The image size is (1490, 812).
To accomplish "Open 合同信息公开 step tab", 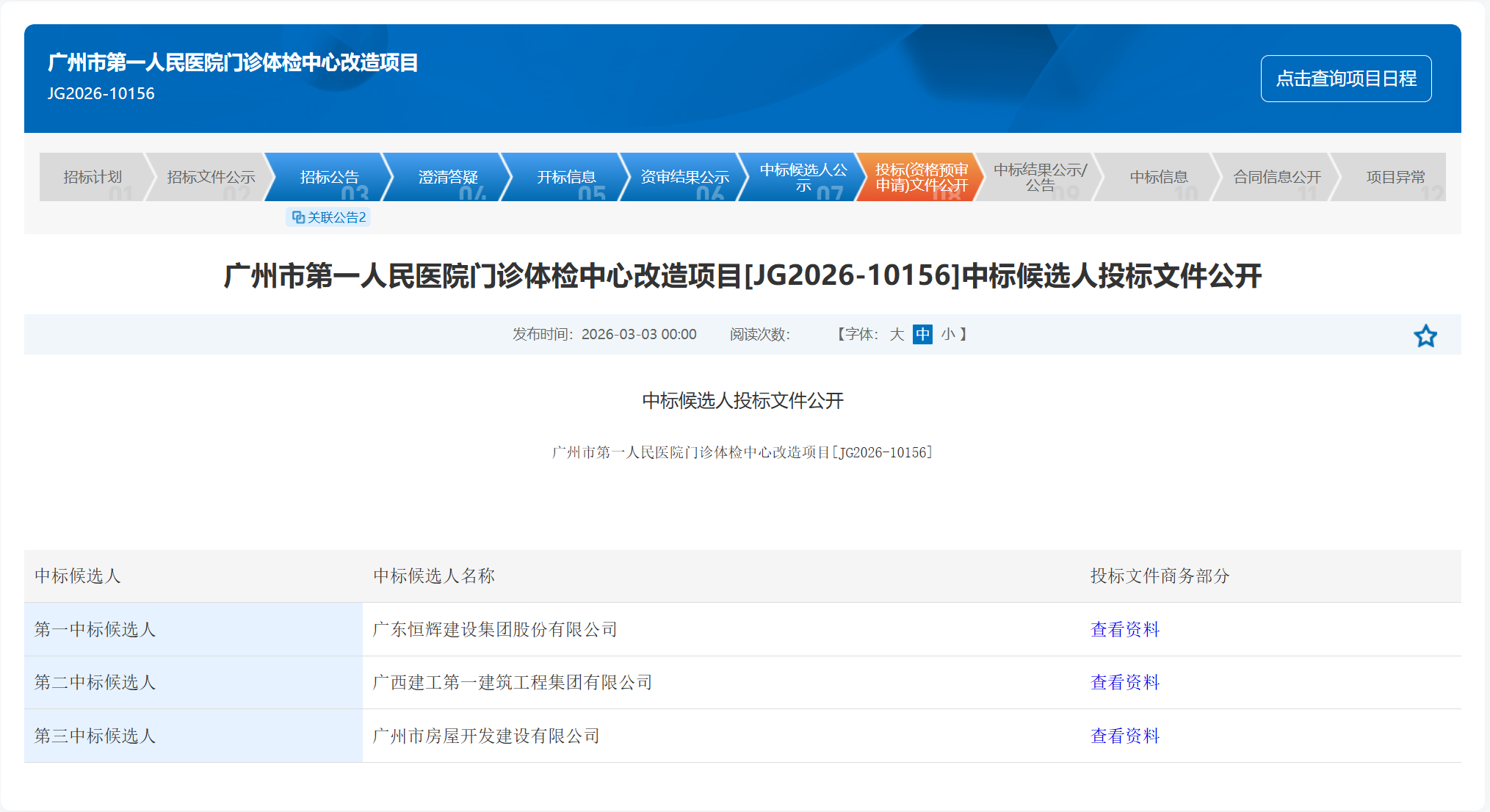I will 1276,177.
